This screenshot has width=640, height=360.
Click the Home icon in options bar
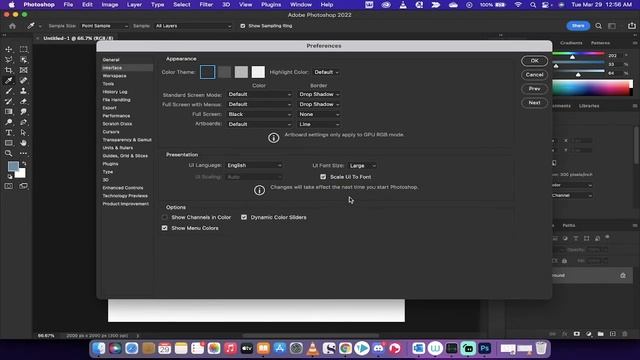coord(13,26)
